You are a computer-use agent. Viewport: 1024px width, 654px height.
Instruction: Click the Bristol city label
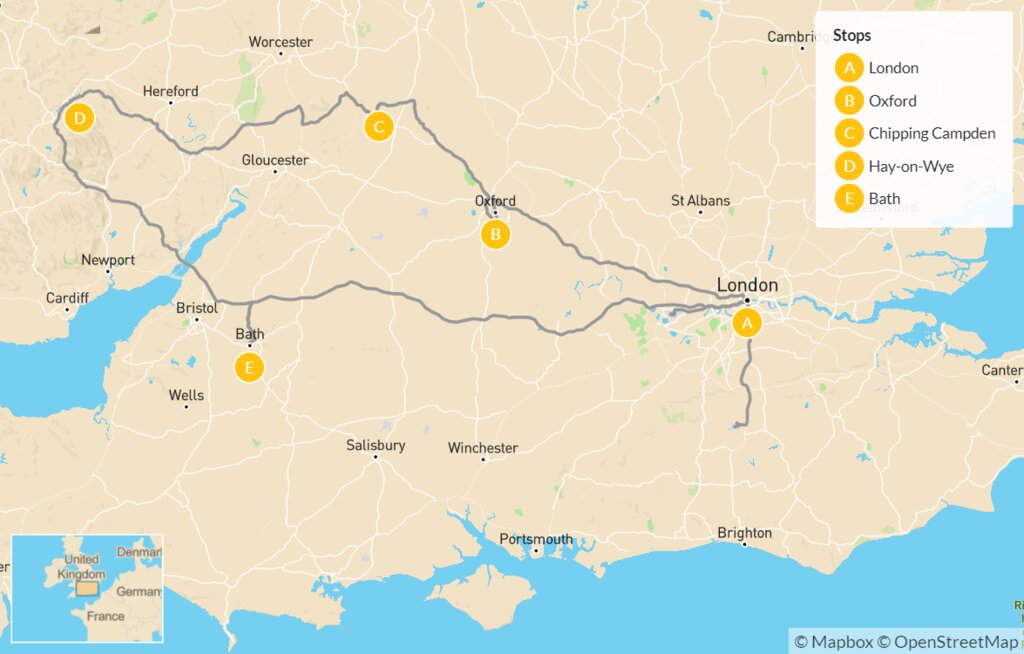[x=197, y=308]
